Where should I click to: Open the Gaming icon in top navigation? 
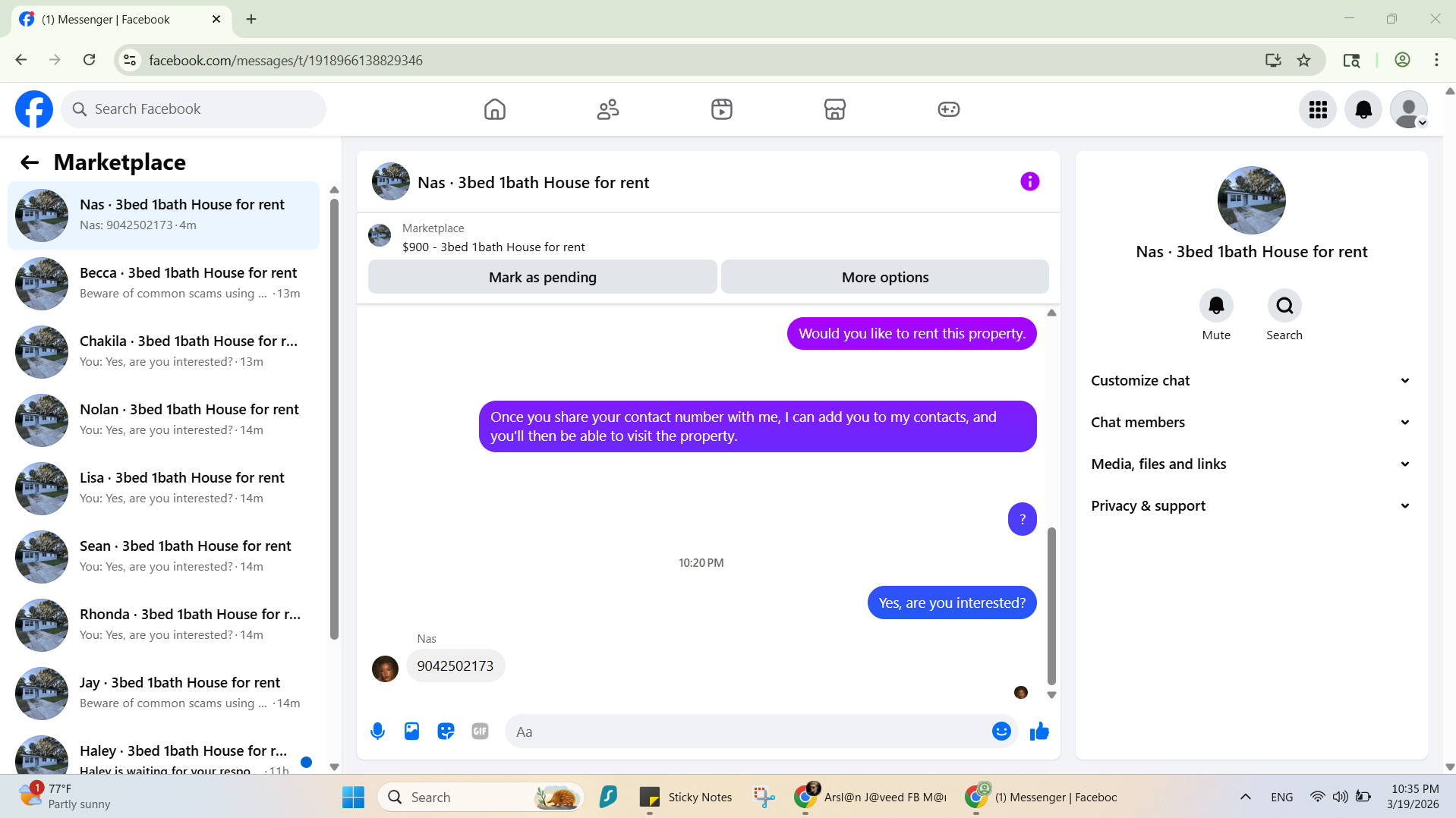(x=948, y=109)
